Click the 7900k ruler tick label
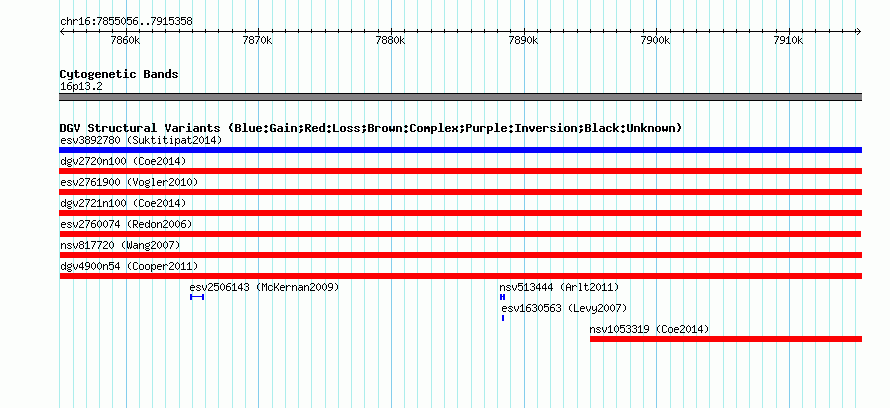Image resolution: width=890 pixels, height=408 pixels. (x=656, y=40)
